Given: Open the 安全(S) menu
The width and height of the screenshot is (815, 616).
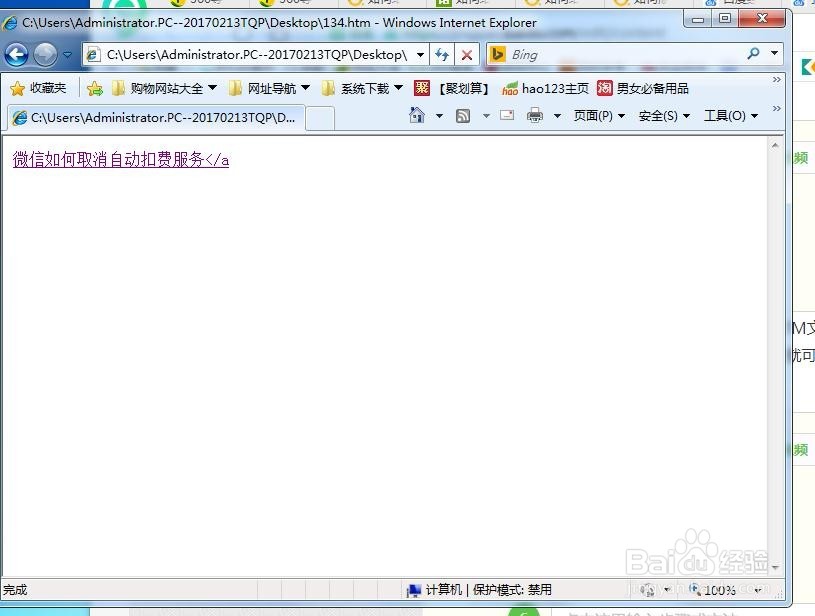Looking at the screenshot, I should (x=664, y=115).
